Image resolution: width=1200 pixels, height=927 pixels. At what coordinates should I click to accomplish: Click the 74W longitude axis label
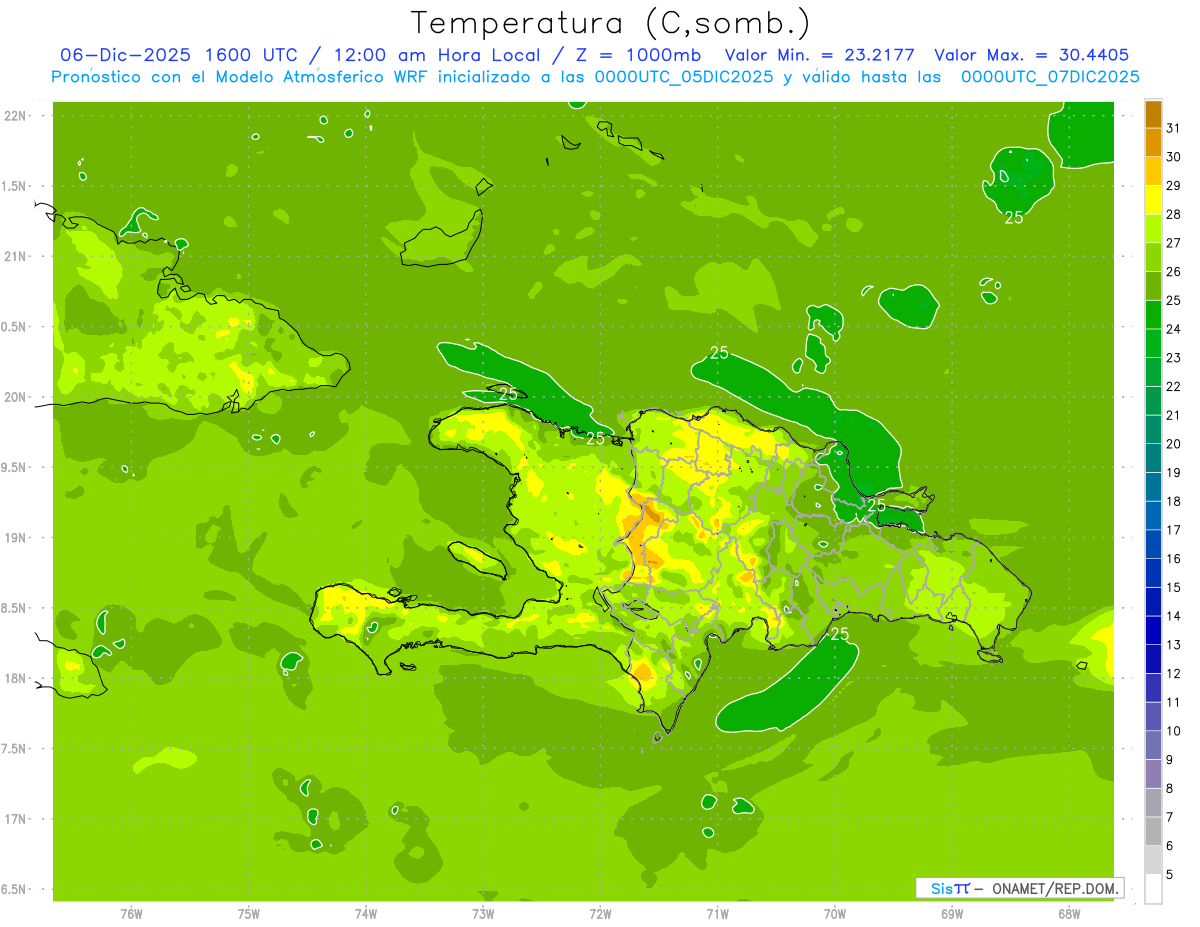tap(366, 913)
